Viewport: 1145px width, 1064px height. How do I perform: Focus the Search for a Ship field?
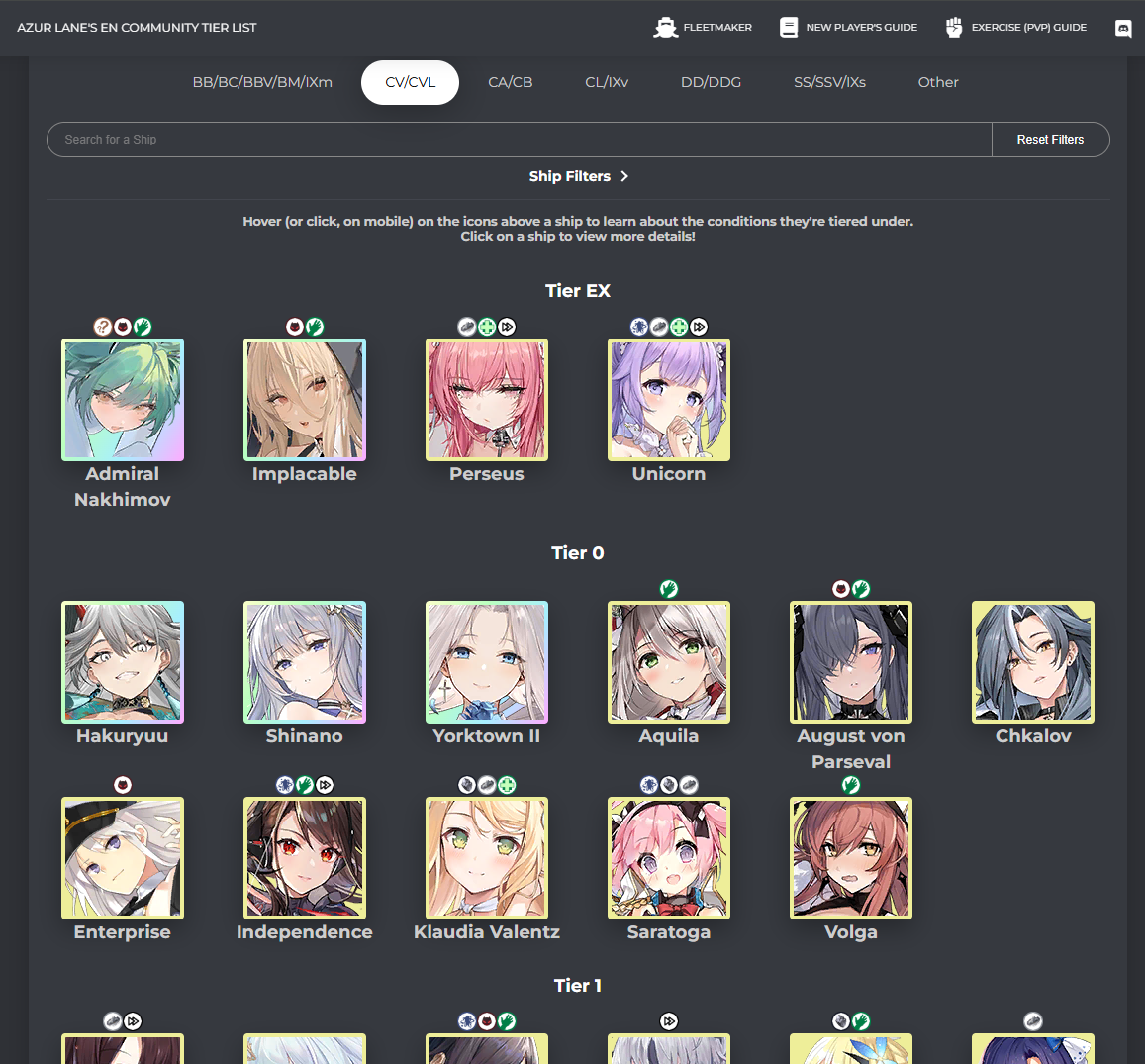pyautogui.click(x=520, y=140)
